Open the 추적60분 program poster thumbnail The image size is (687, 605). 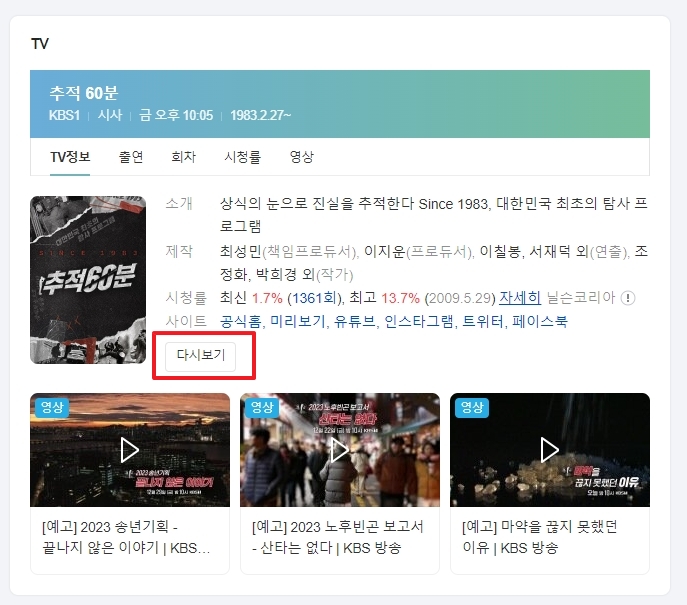88,280
